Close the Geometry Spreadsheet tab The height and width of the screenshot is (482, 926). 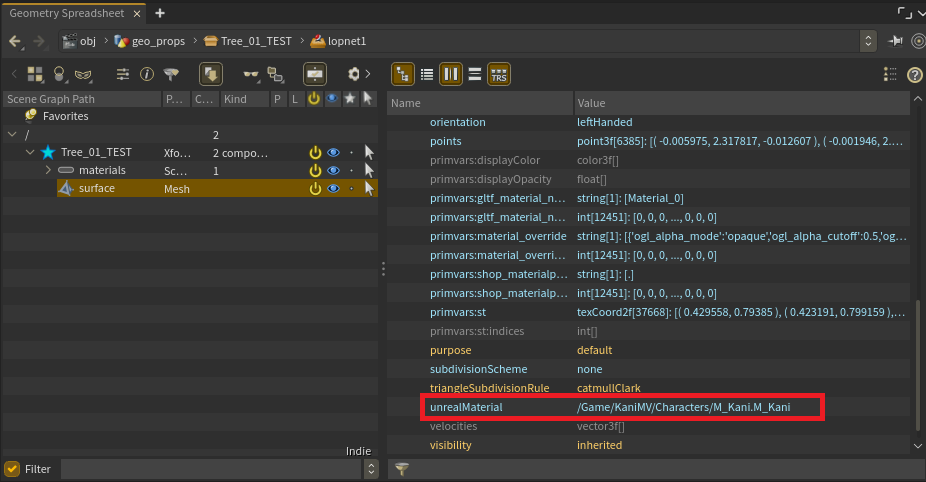(x=137, y=14)
